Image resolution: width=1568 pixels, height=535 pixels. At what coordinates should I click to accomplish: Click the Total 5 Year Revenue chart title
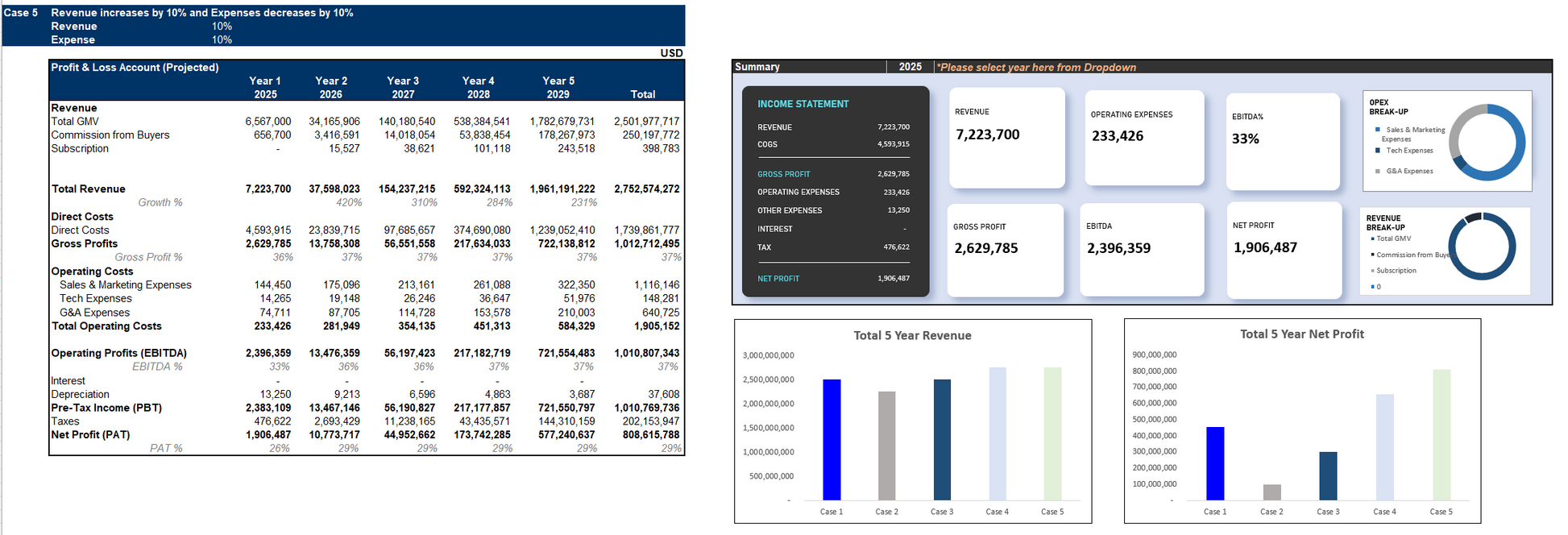point(912,335)
